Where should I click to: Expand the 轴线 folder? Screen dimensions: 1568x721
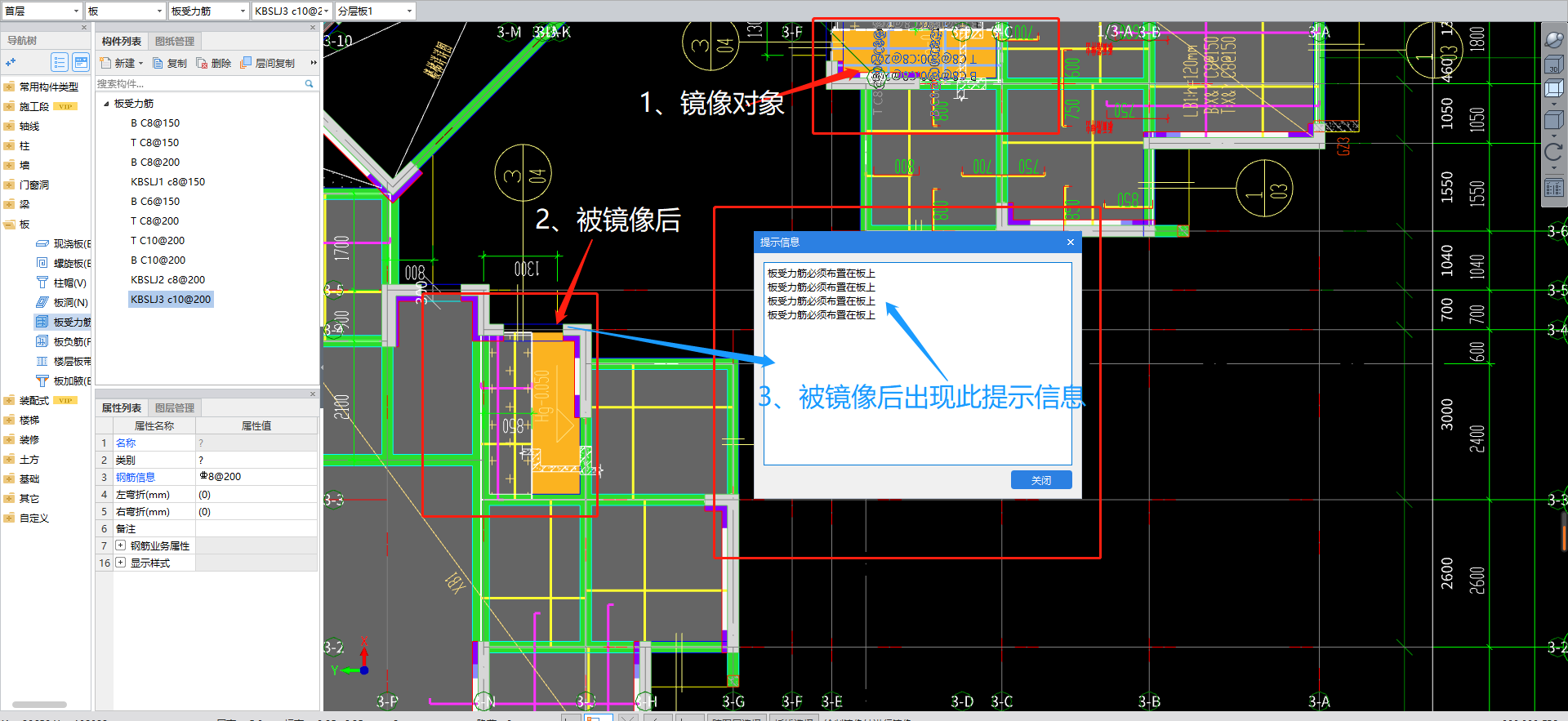pos(9,126)
